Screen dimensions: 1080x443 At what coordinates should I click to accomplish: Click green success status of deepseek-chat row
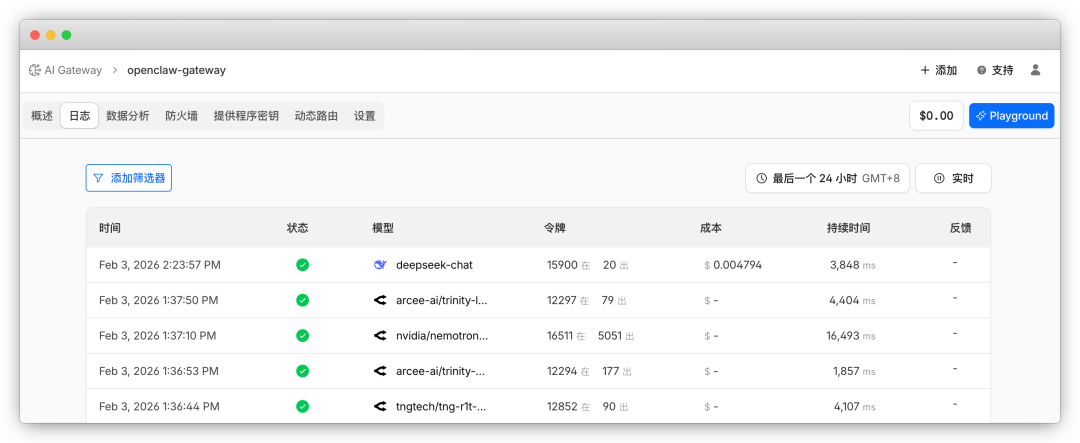[x=302, y=265]
